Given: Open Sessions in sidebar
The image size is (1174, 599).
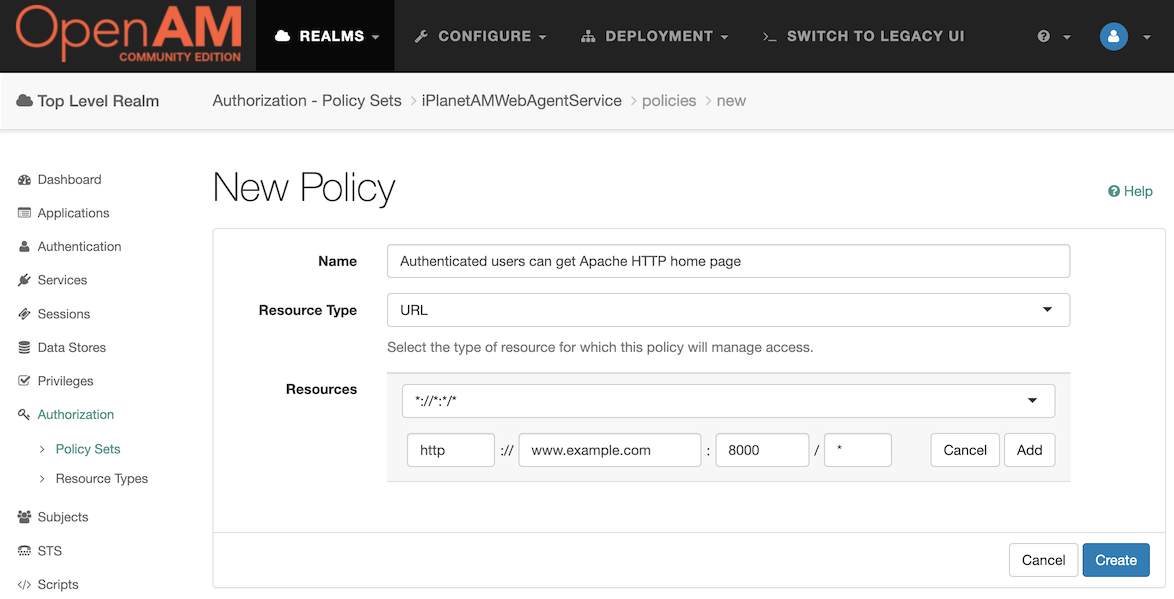Looking at the screenshot, I should pyautogui.click(x=64, y=314).
